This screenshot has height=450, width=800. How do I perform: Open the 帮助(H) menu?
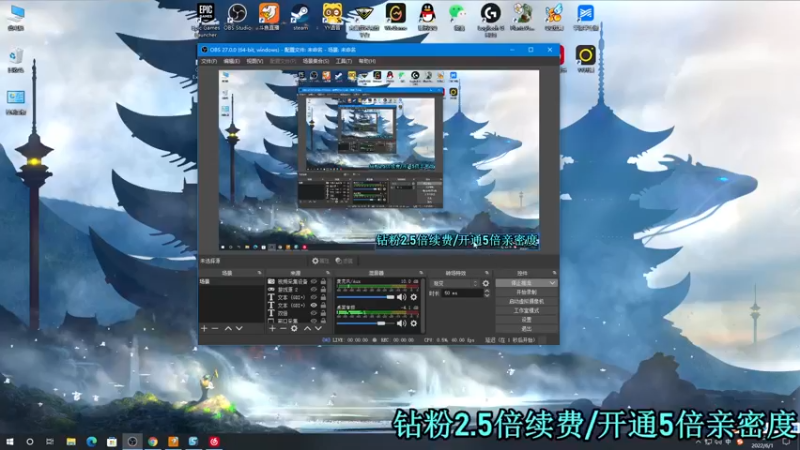tap(367, 61)
